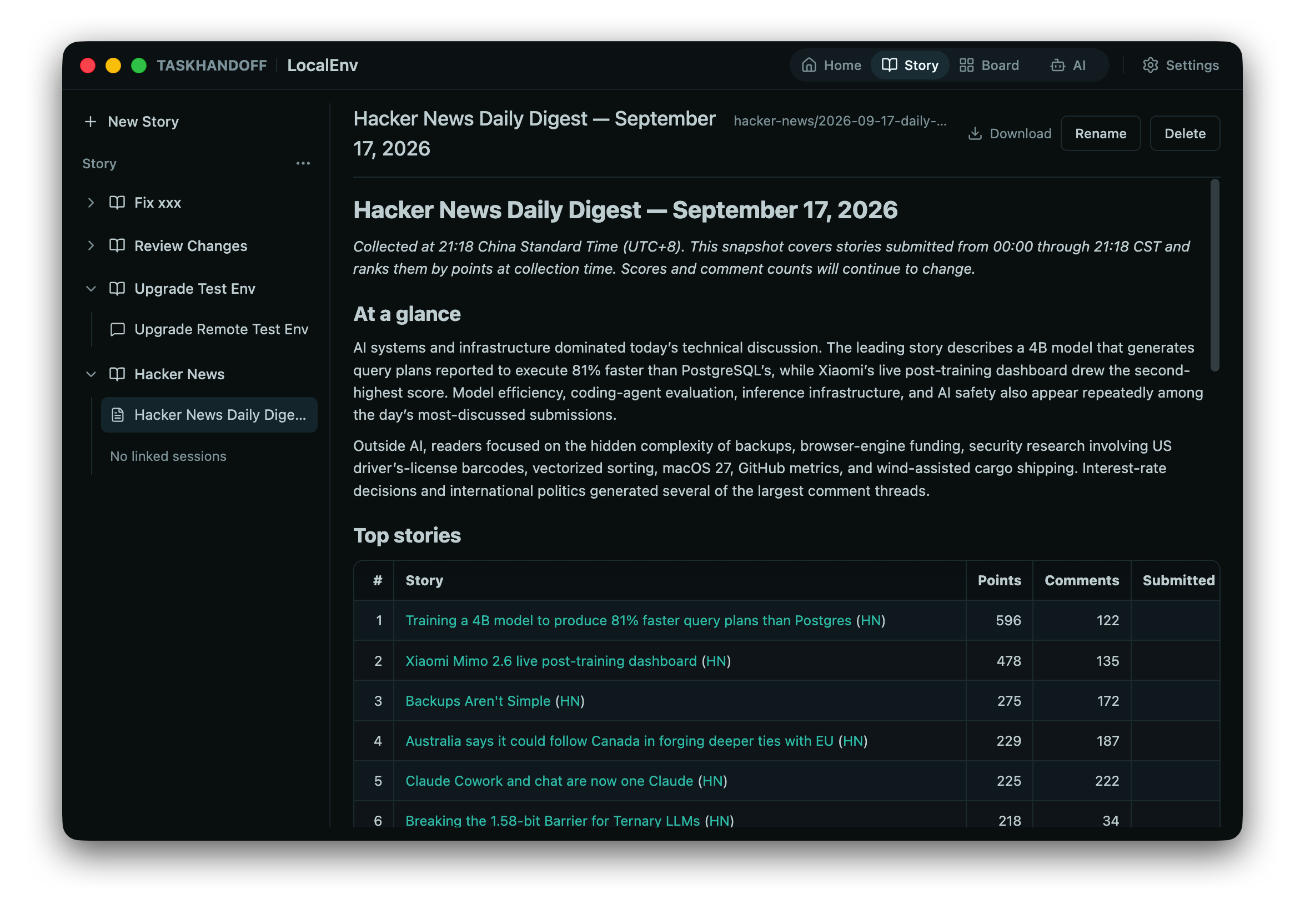Create a New Story
Screen dimensions: 1305x924
[x=132, y=122]
